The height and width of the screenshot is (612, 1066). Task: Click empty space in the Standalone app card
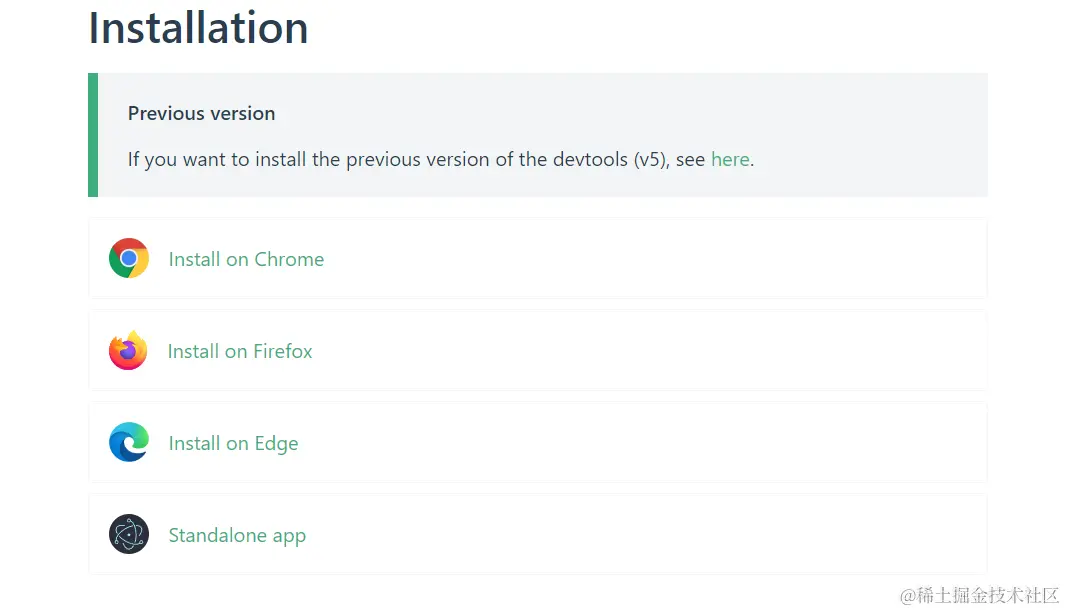pos(650,535)
